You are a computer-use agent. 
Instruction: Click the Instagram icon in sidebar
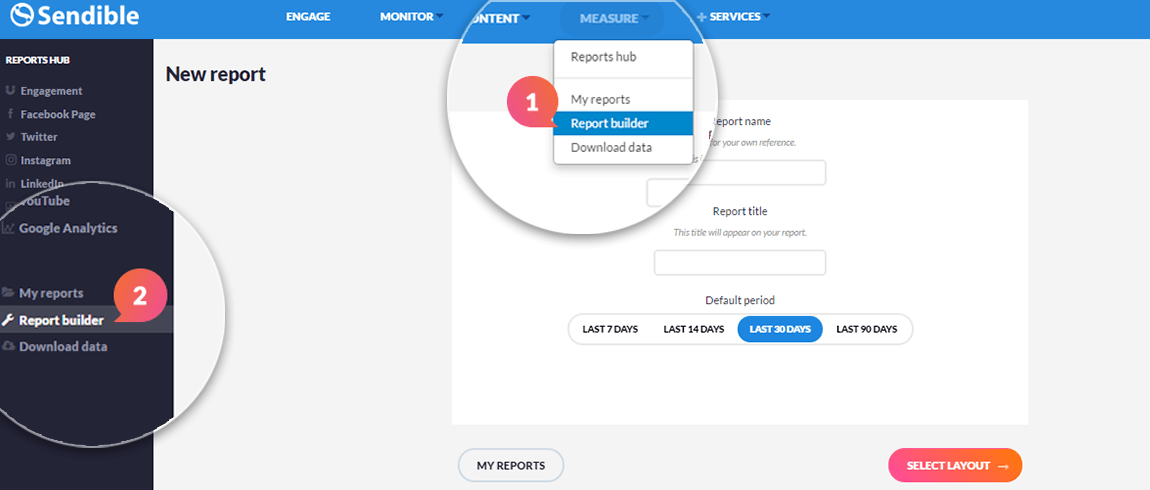11,160
